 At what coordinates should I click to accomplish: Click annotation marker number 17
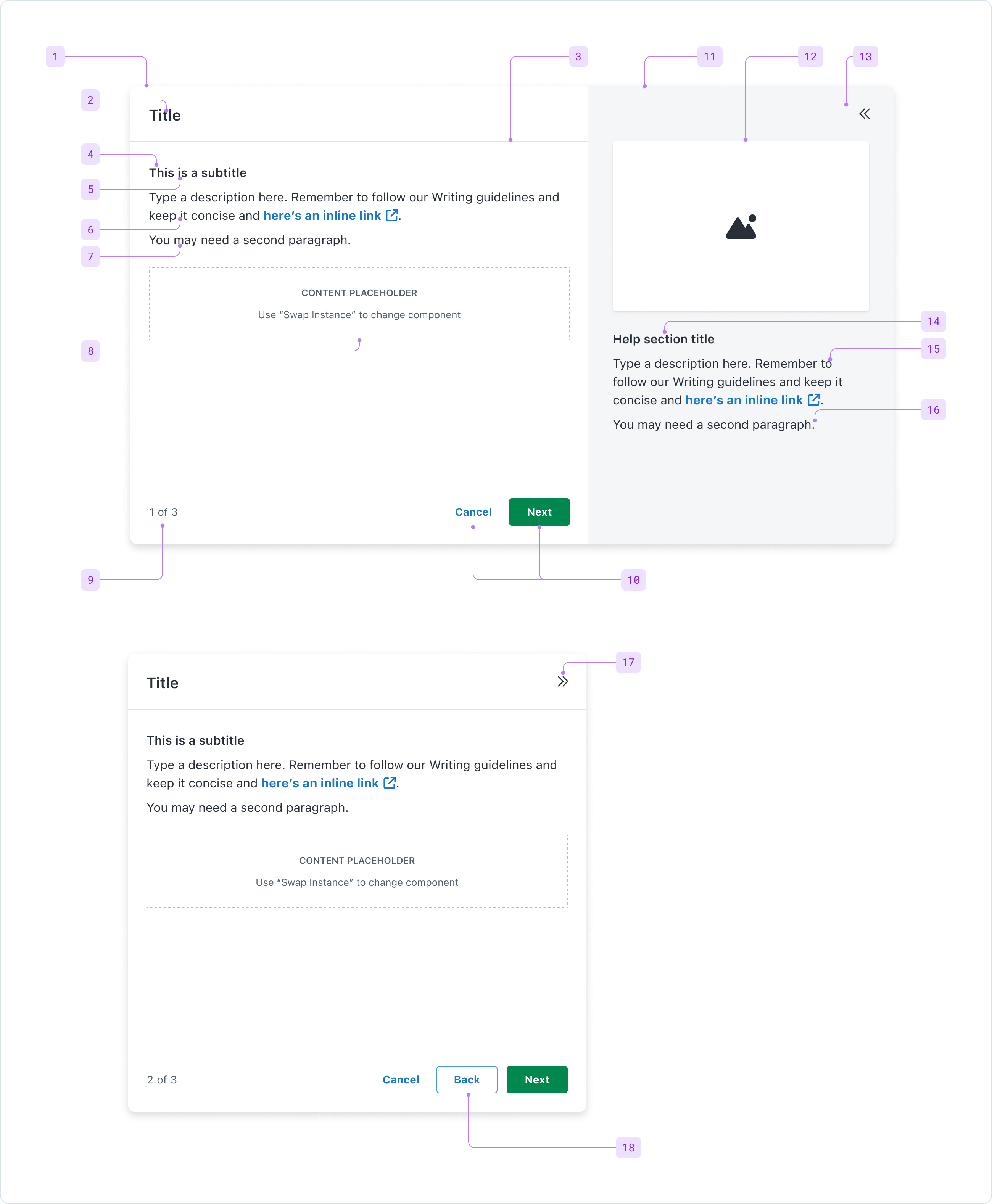[628, 662]
